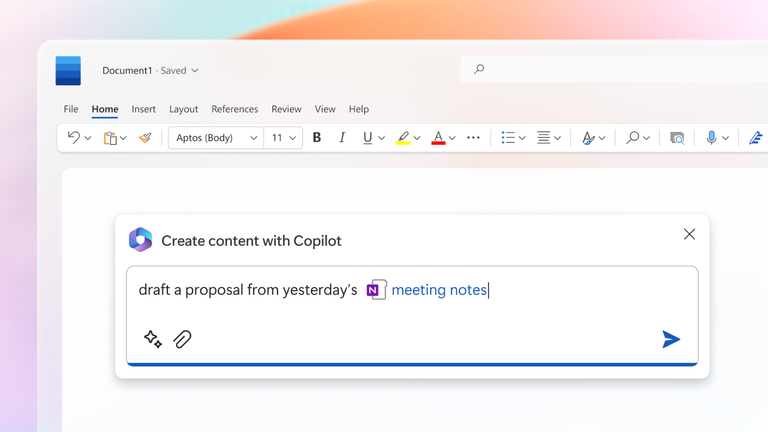Apply the red font color
The height and width of the screenshot is (432, 768).
coord(438,138)
